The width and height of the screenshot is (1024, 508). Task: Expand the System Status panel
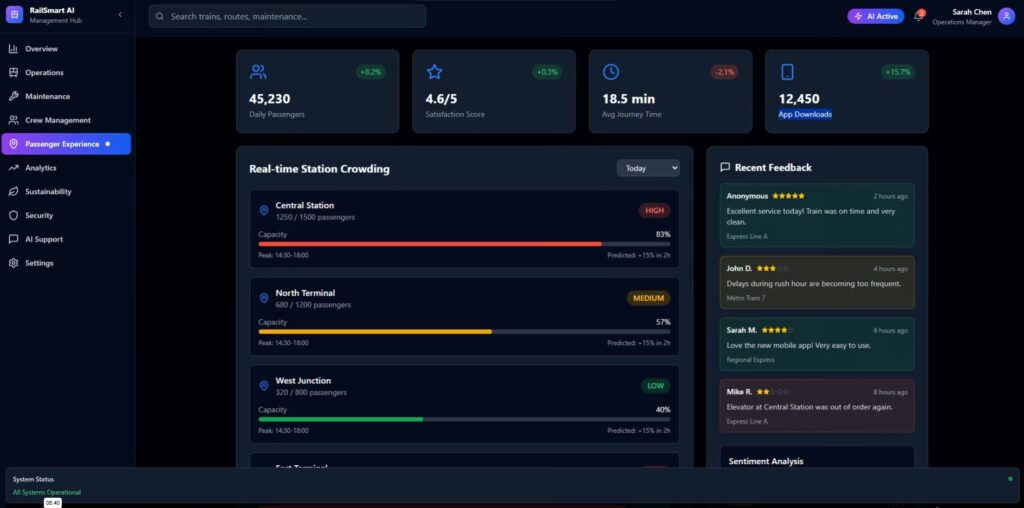(x=512, y=485)
